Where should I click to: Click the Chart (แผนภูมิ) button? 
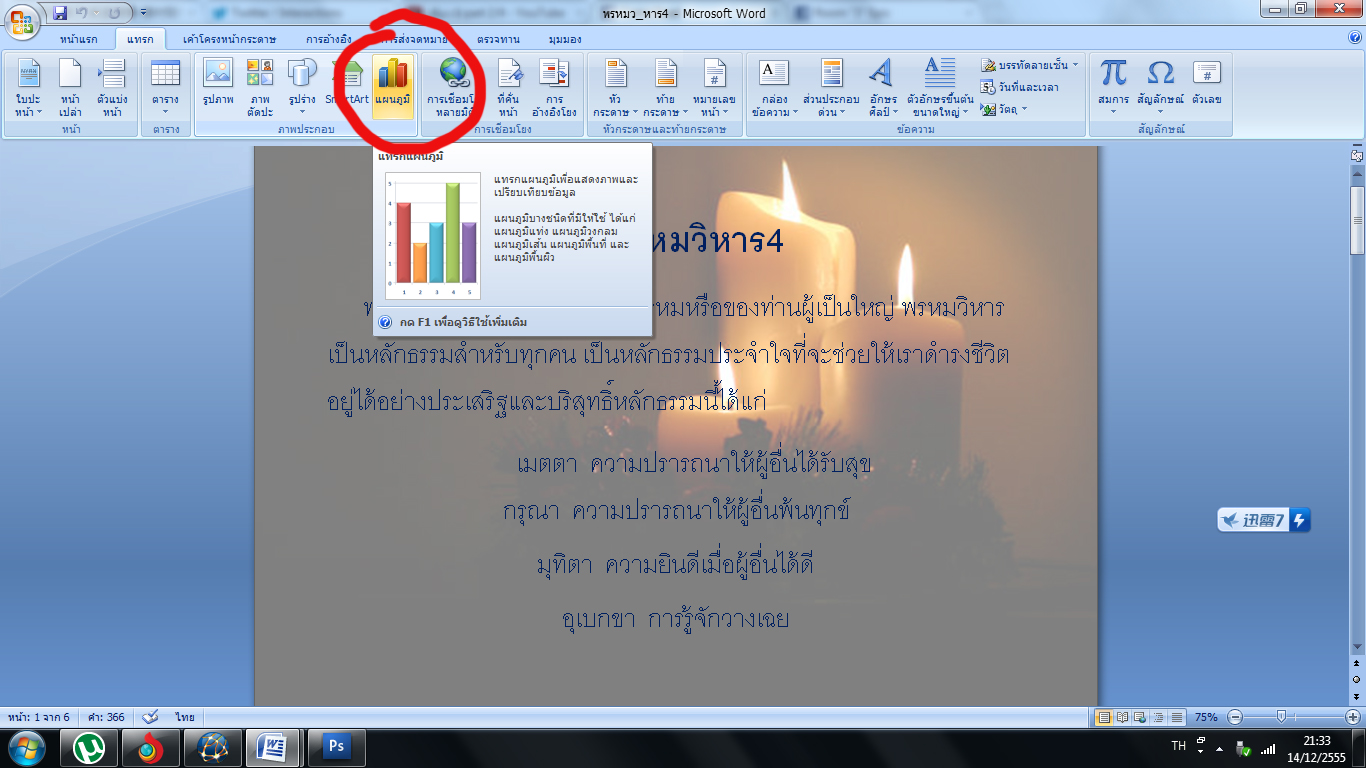(x=392, y=87)
